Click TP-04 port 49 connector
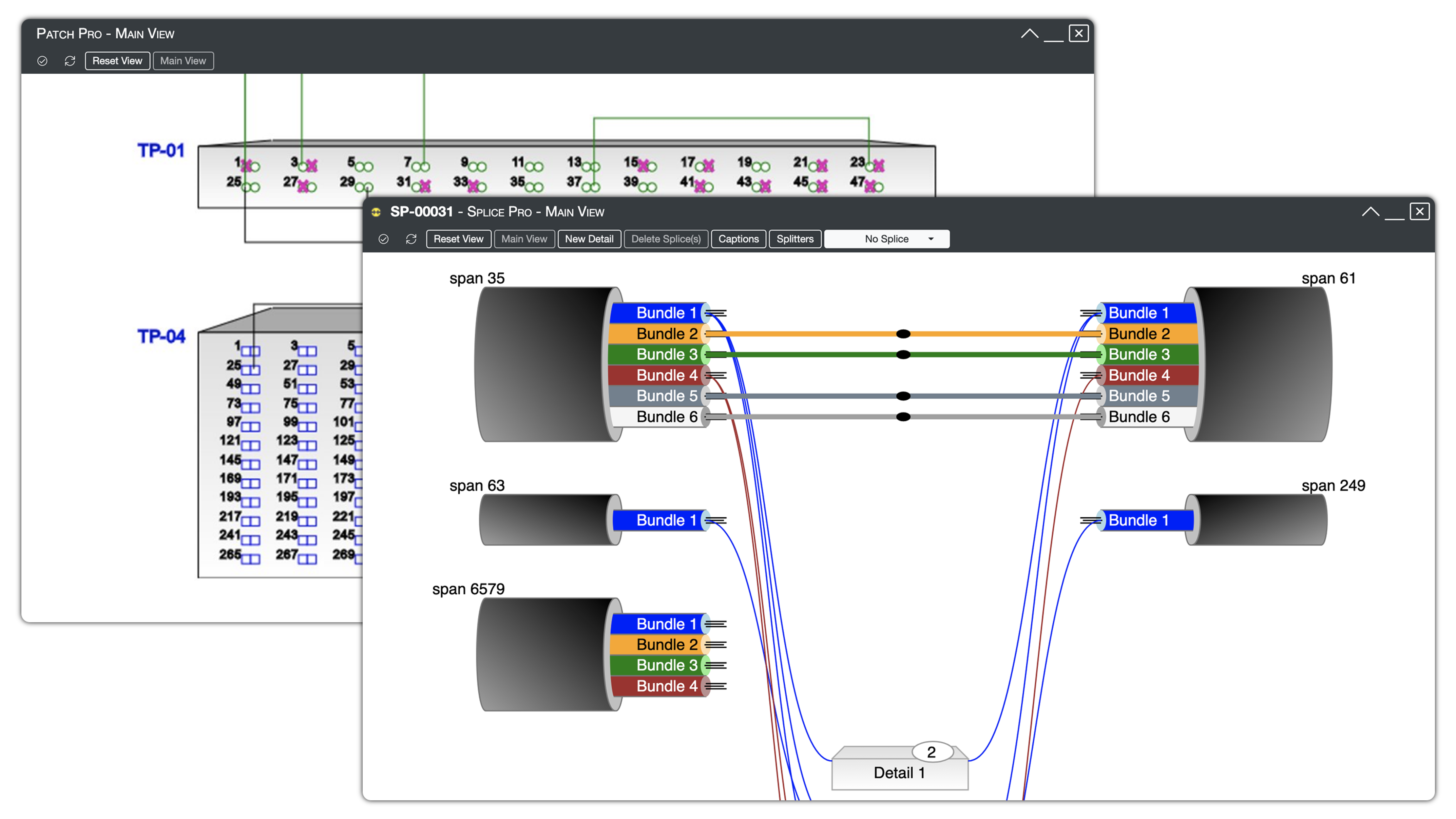Viewport: 1456px width, 819px height. 250,389
